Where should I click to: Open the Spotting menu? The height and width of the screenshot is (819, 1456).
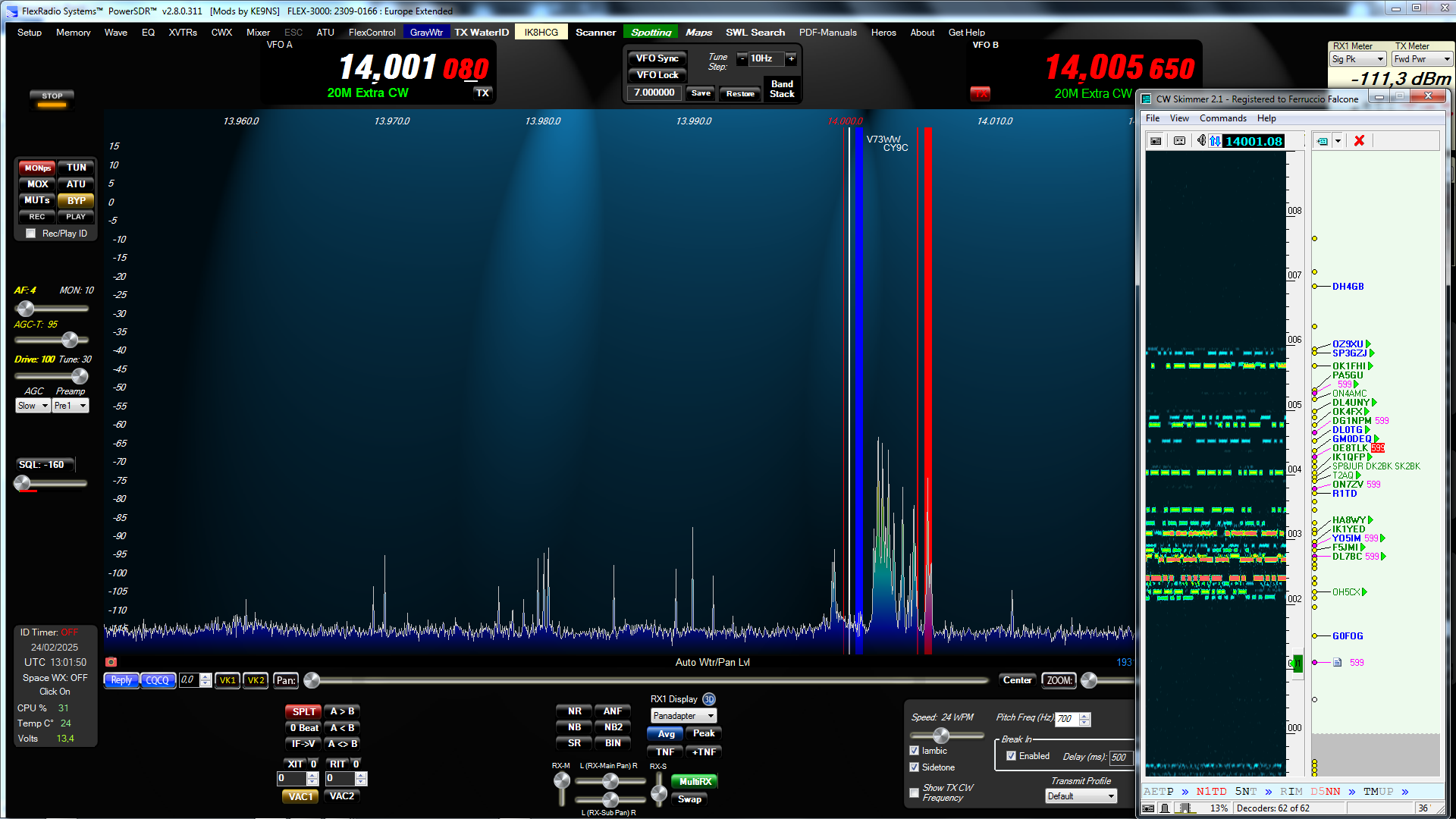pyautogui.click(x=651, y=33)
